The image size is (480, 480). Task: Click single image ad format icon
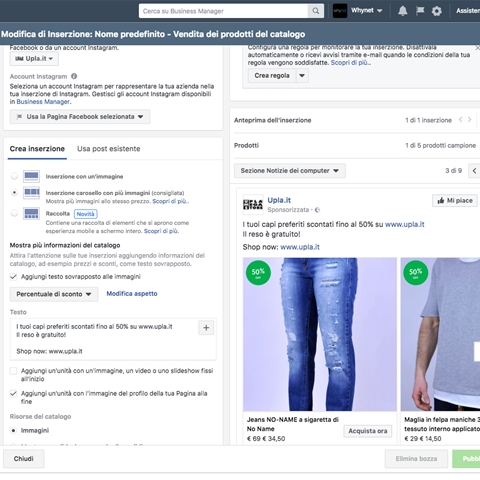pos(31,176)
